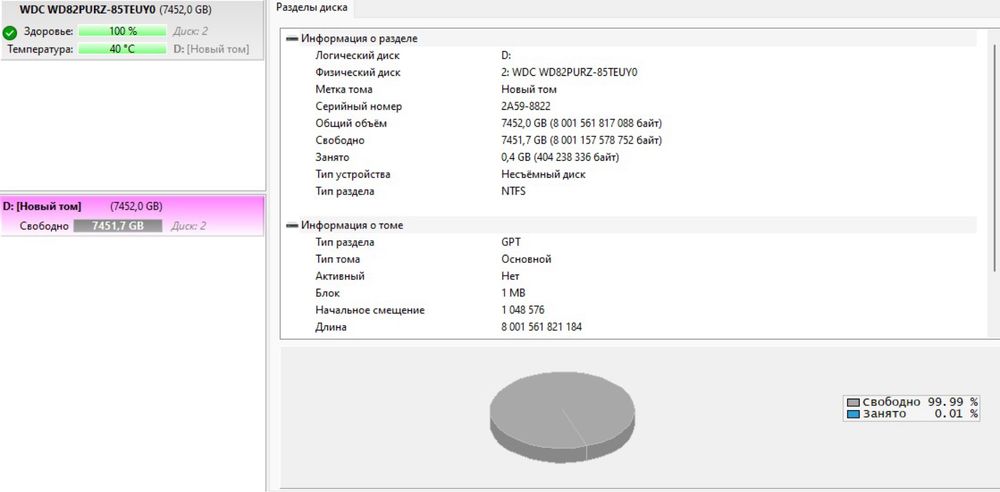Click the NTFS partition type value
The image size is (1000, 492).
pyautogui.click(x=513, y=191)
